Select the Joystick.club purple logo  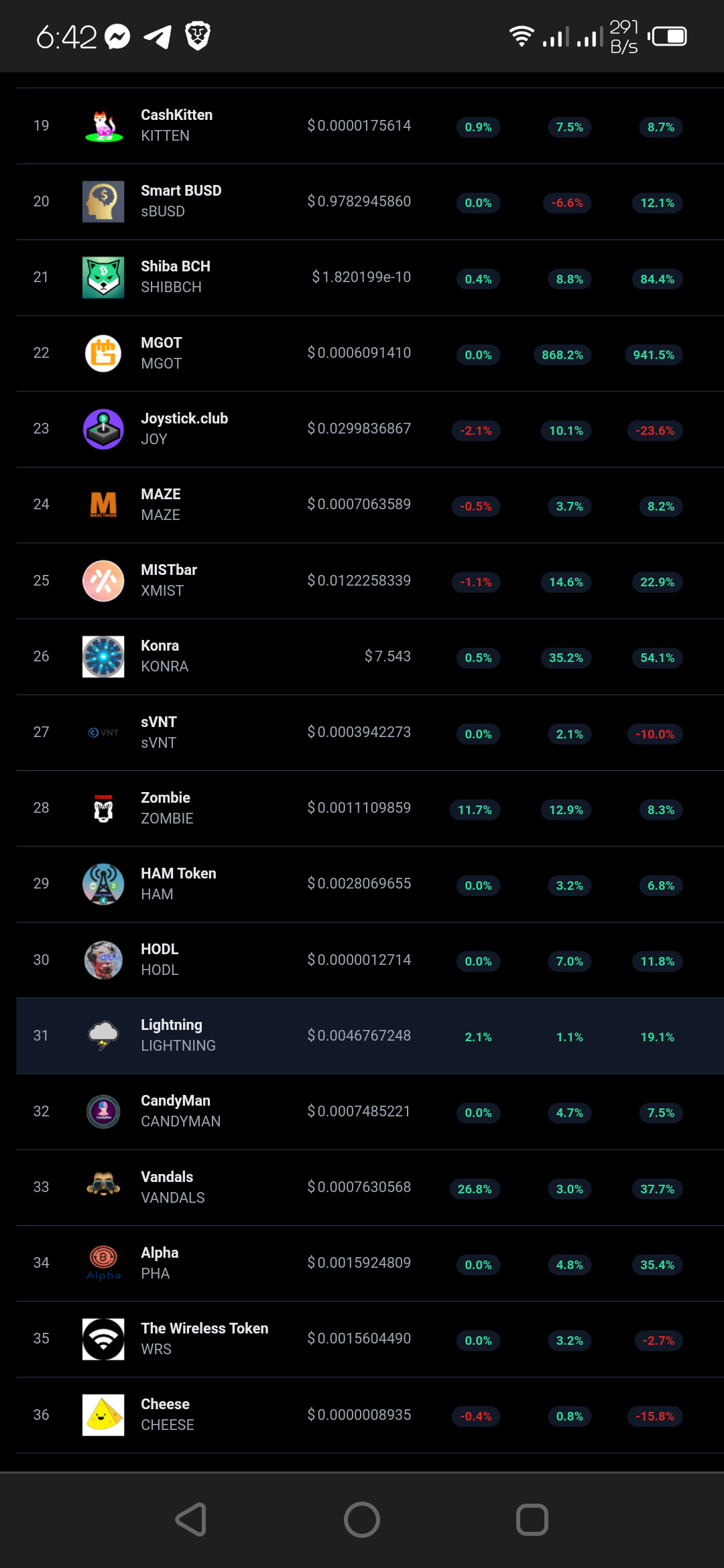coord(103,429)
